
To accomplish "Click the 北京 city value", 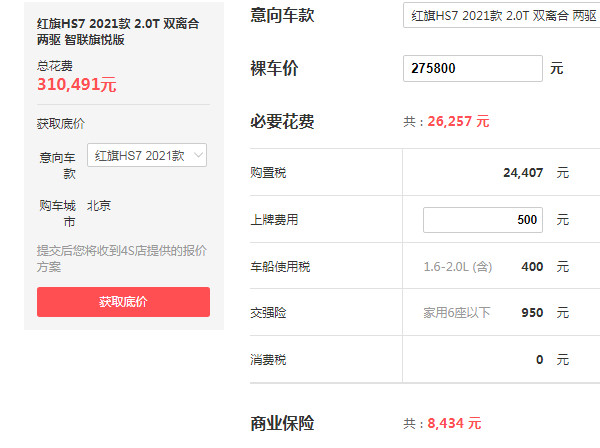I will [99, 206].
